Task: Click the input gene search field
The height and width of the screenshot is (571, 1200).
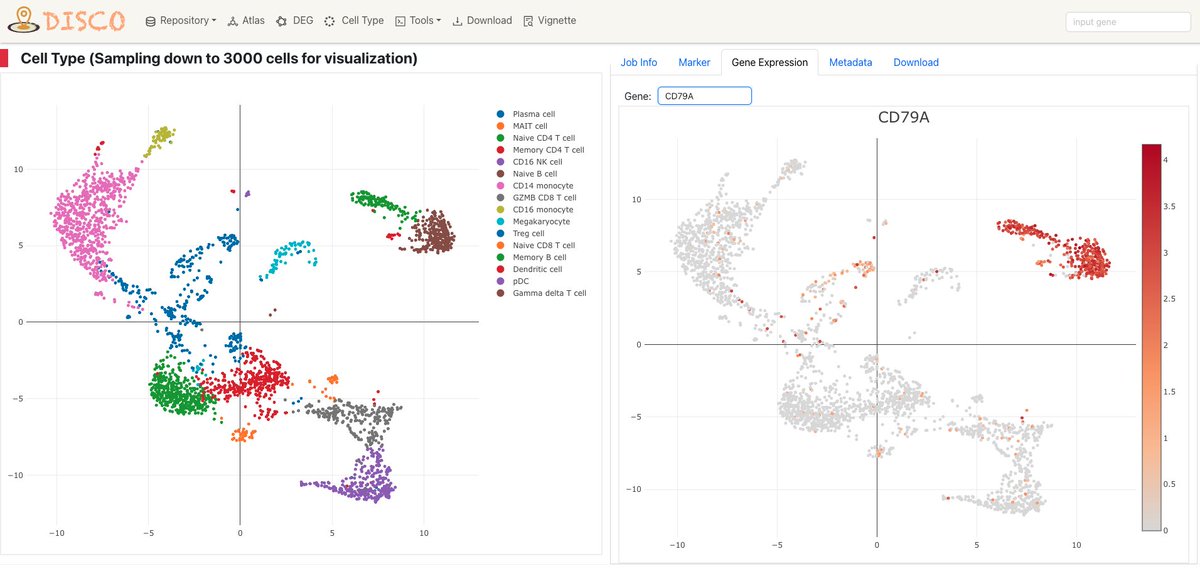Action: [x=1128, y=21]
